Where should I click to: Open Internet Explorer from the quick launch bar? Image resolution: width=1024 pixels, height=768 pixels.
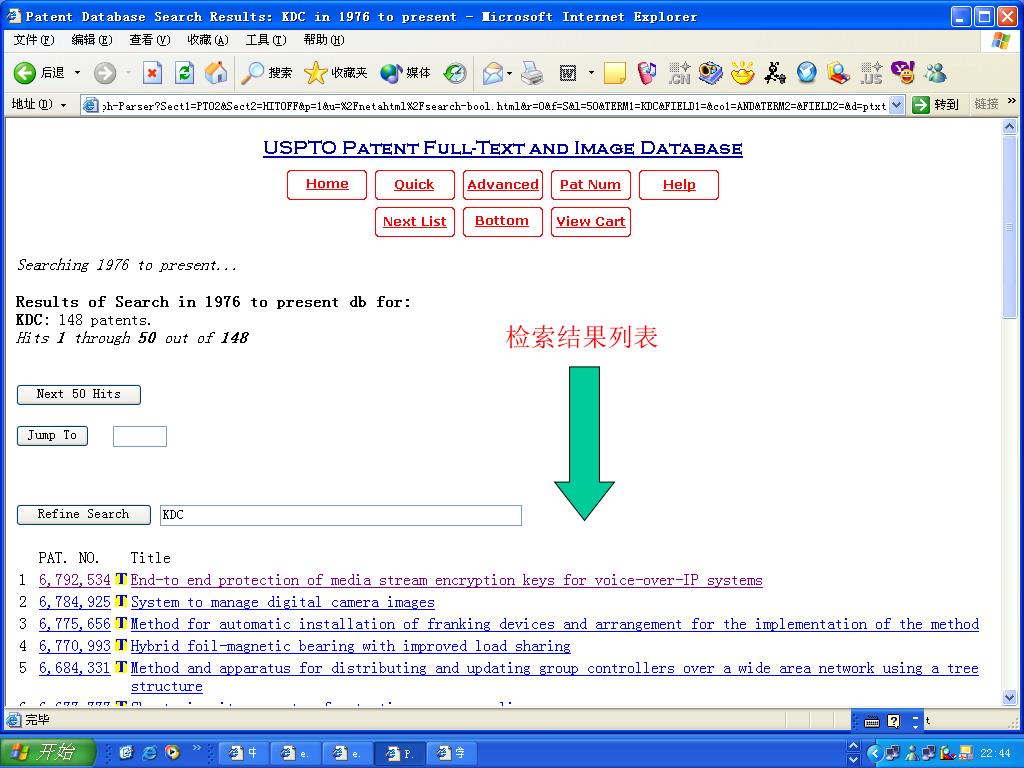[x=150, y=752]
